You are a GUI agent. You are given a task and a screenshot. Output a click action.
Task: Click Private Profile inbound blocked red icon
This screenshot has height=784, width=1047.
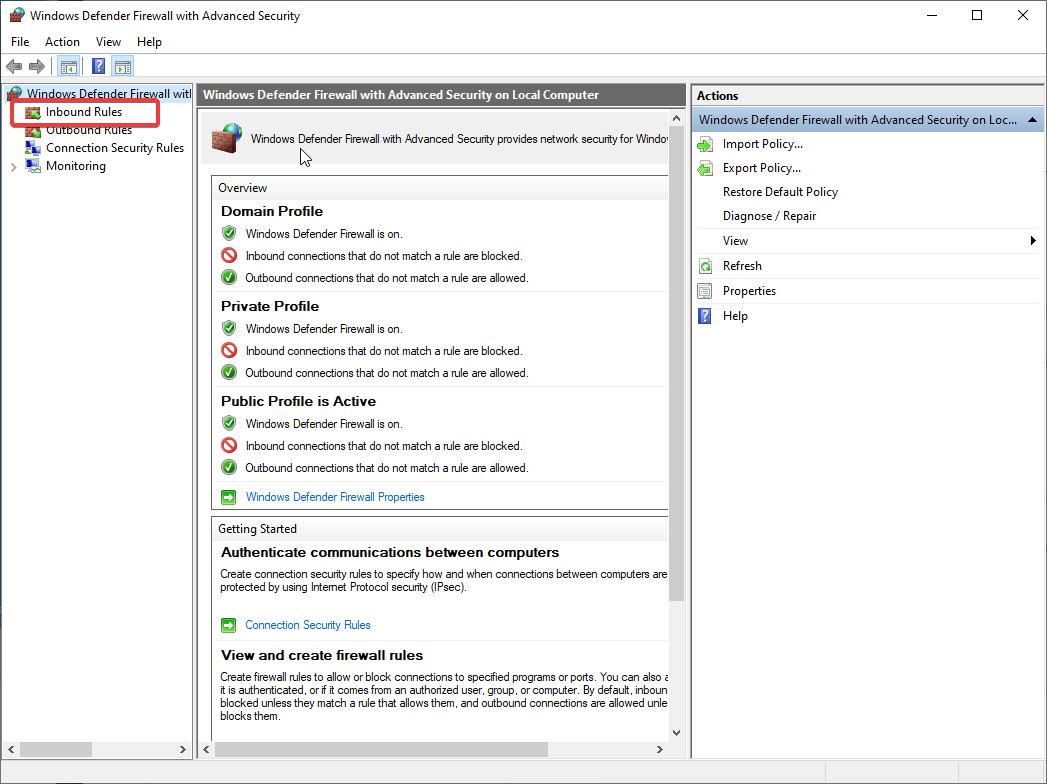point(229,351)
